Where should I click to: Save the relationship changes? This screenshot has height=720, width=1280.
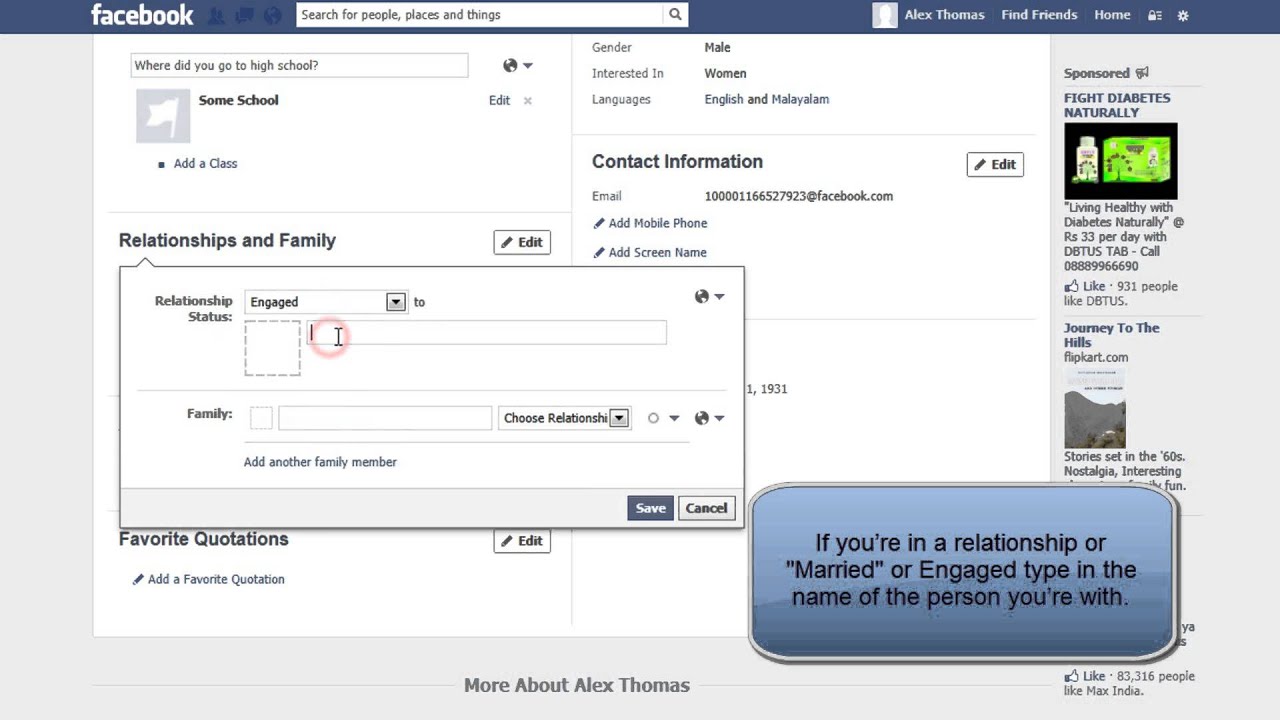point(650,508)
